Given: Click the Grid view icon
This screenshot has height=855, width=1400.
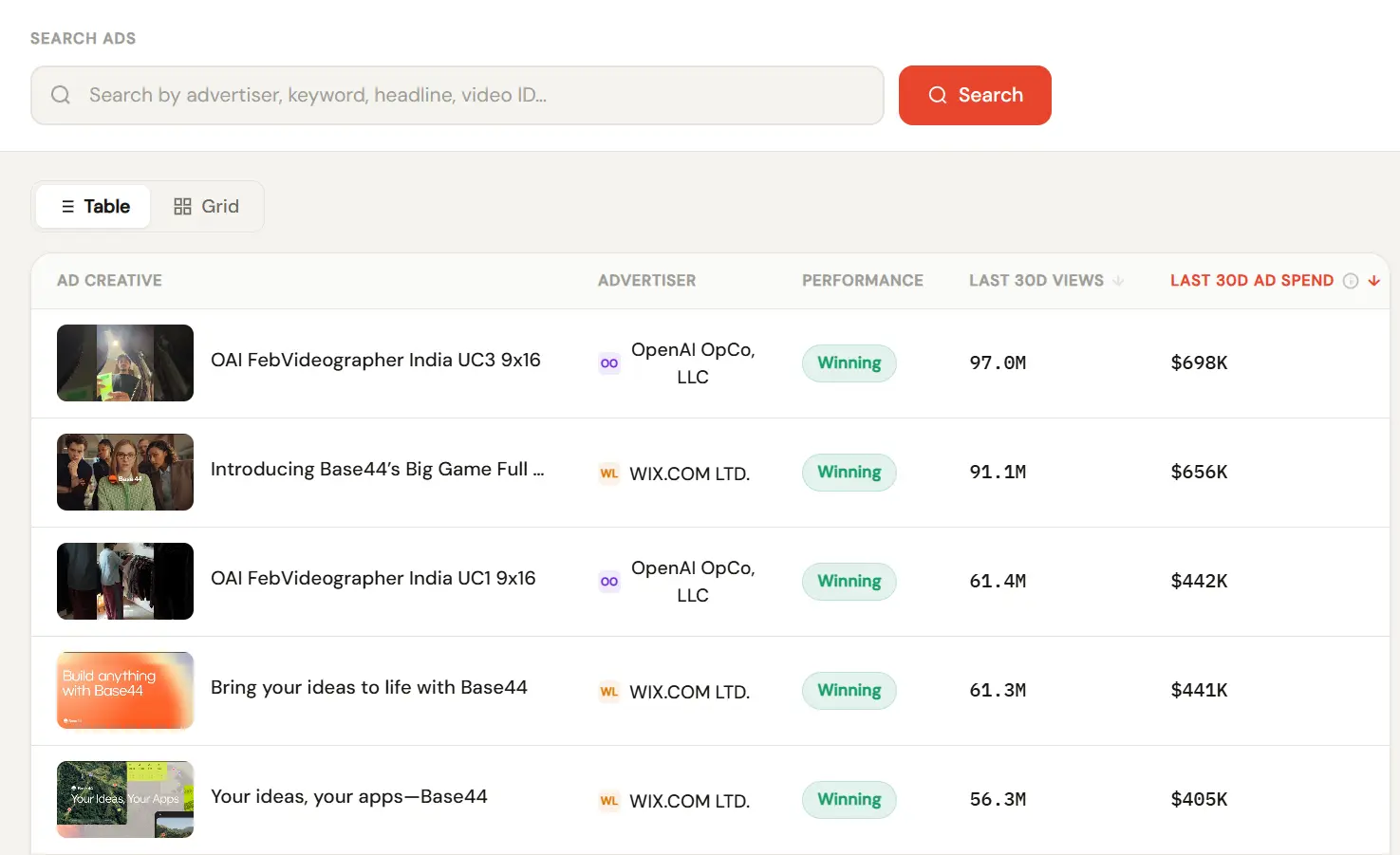Looking at the screenshot, I should (182, 206).
